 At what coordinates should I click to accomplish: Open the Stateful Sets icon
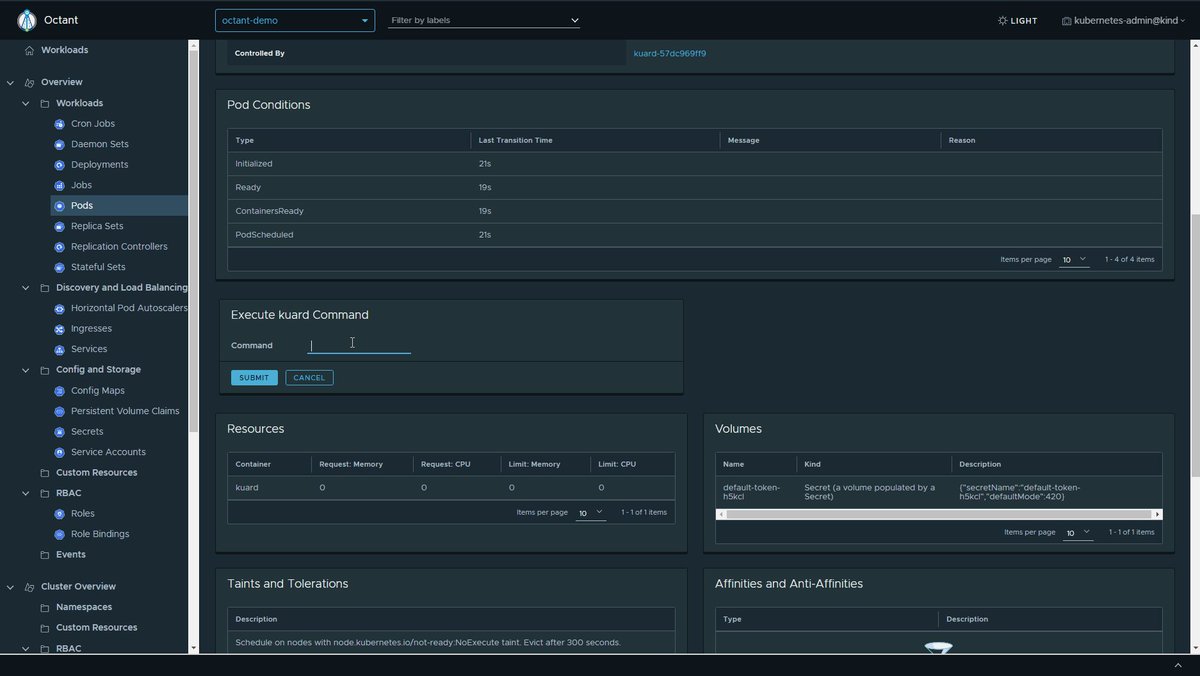pos(60,267)
